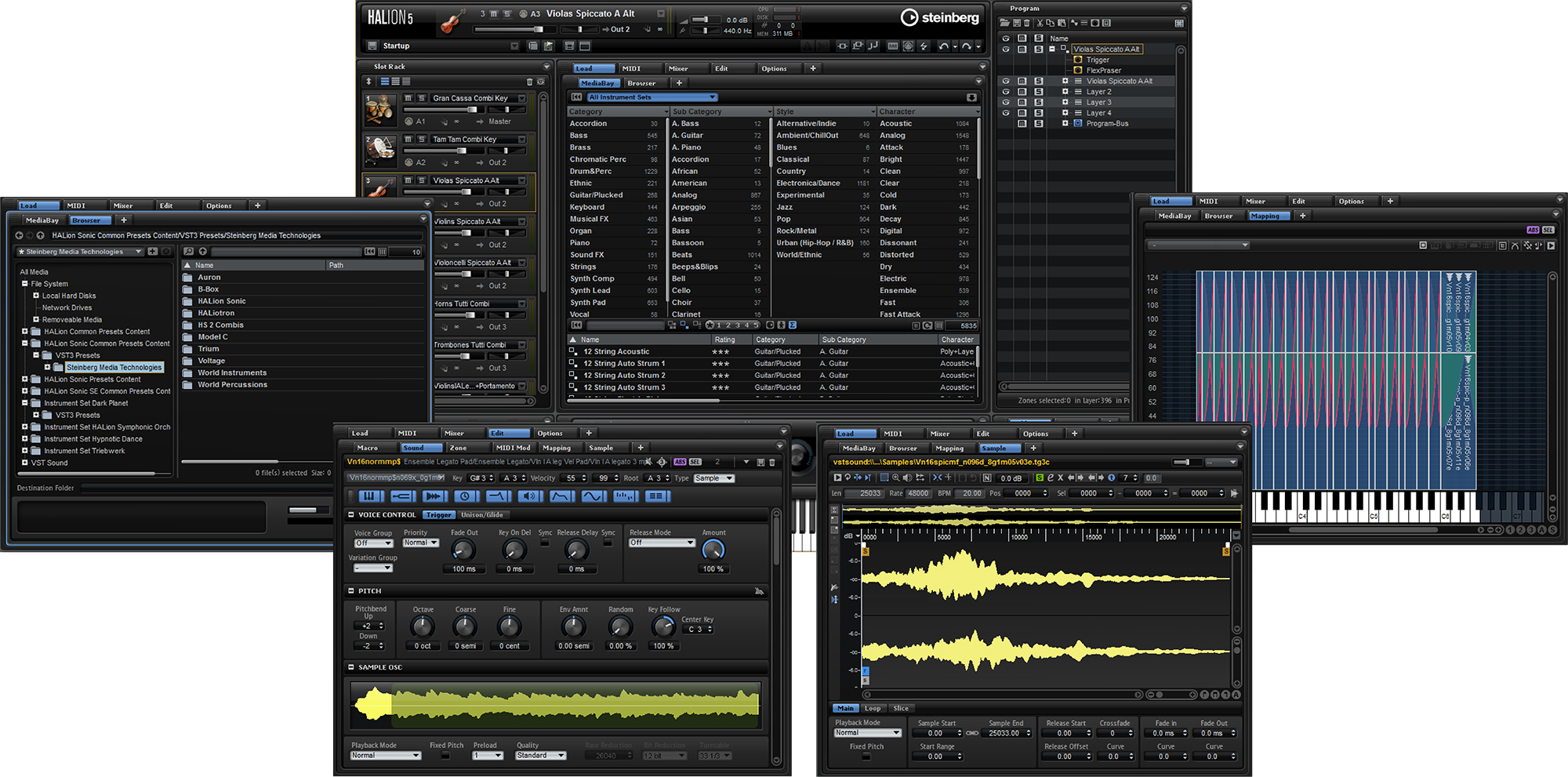The image size is (1568, 777).
Task: Click the Cut scissors icon in Program tree
Action: [x=1040, y=23]
